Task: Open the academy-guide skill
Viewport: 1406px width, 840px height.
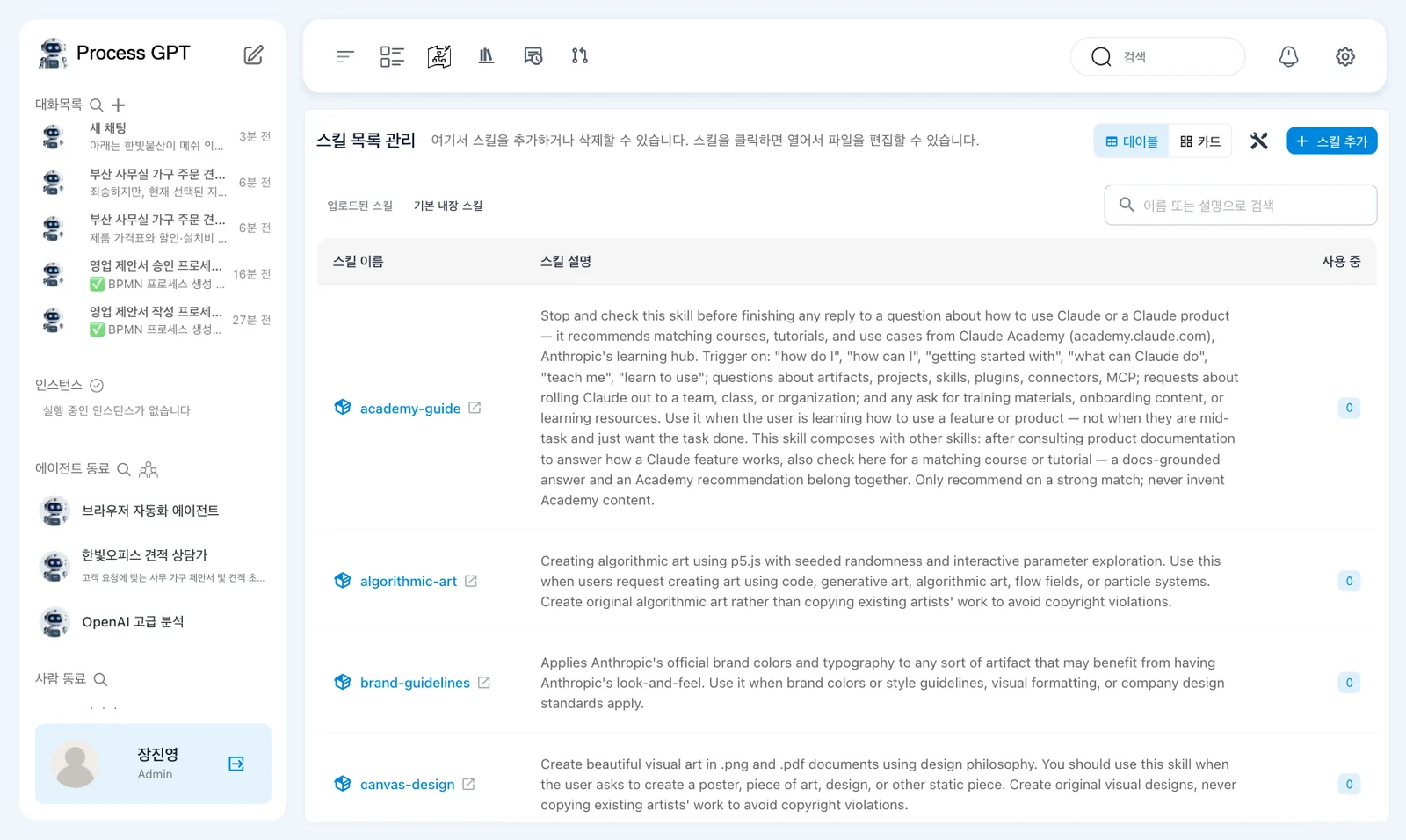Action: 410,408
